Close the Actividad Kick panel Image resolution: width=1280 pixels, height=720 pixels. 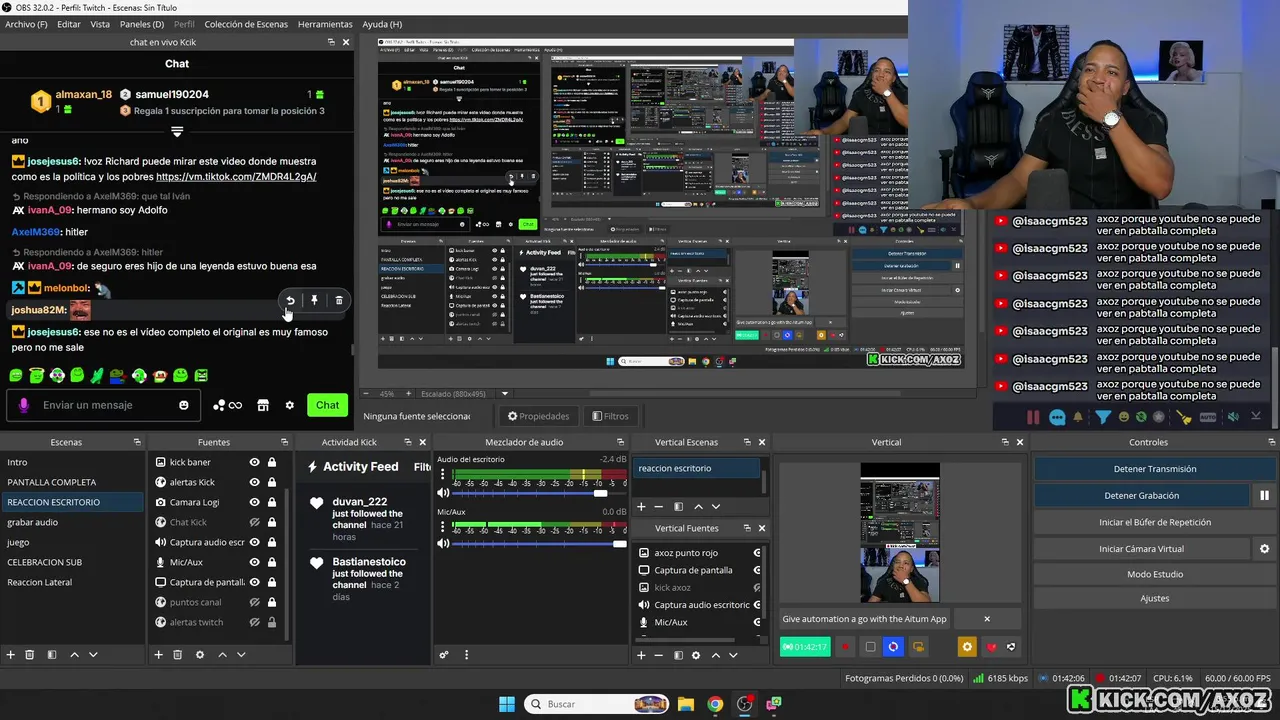pyautogui.click(x=422, y=442)
